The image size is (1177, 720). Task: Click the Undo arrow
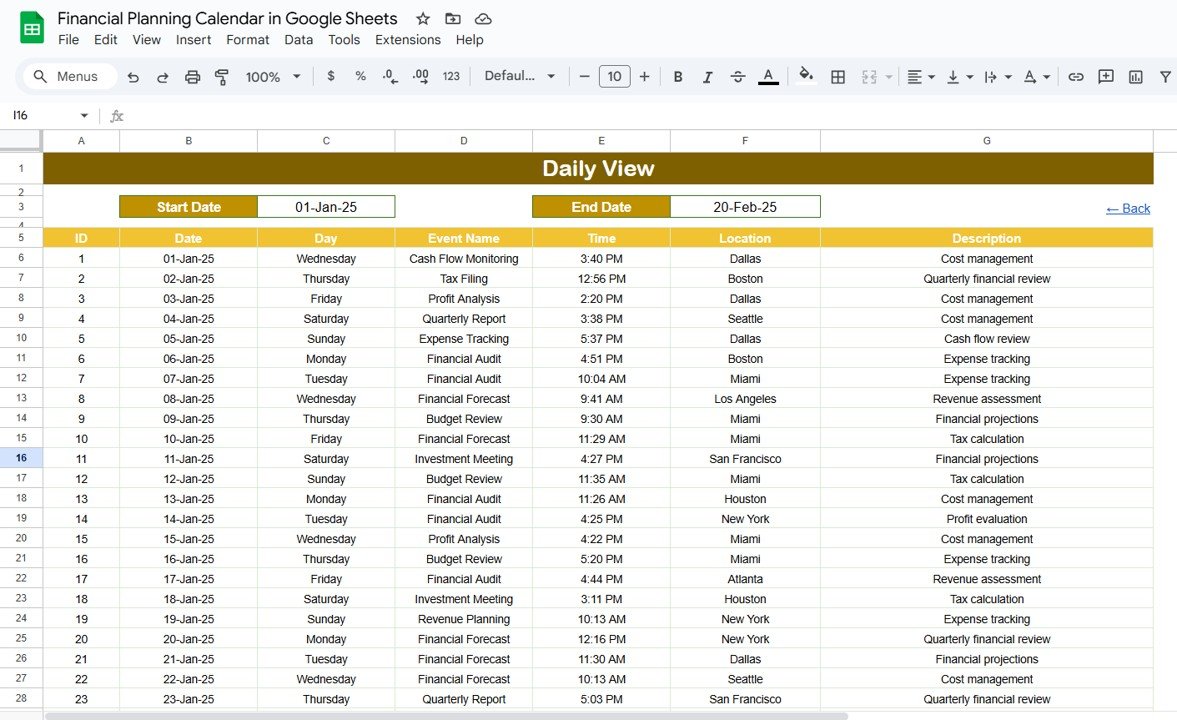coord(133,77)
